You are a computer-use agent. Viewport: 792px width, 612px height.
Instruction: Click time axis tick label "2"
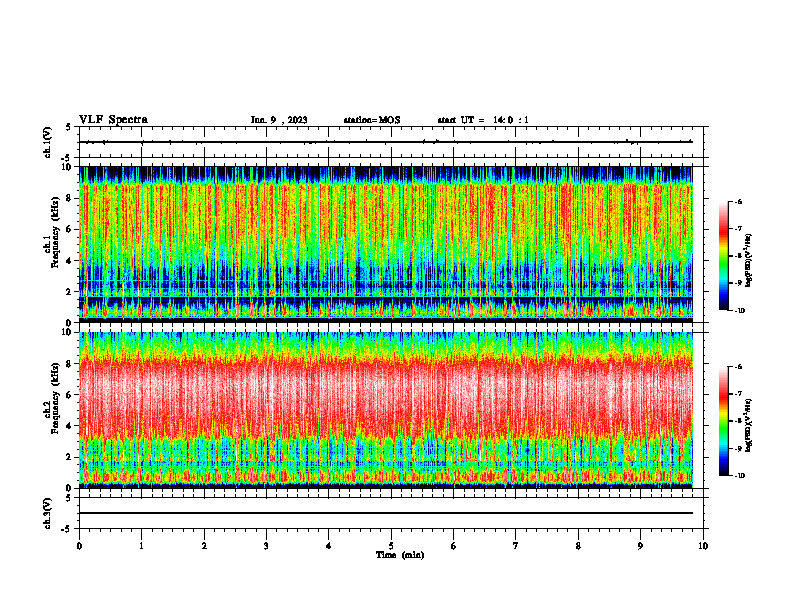coord(204,546)
